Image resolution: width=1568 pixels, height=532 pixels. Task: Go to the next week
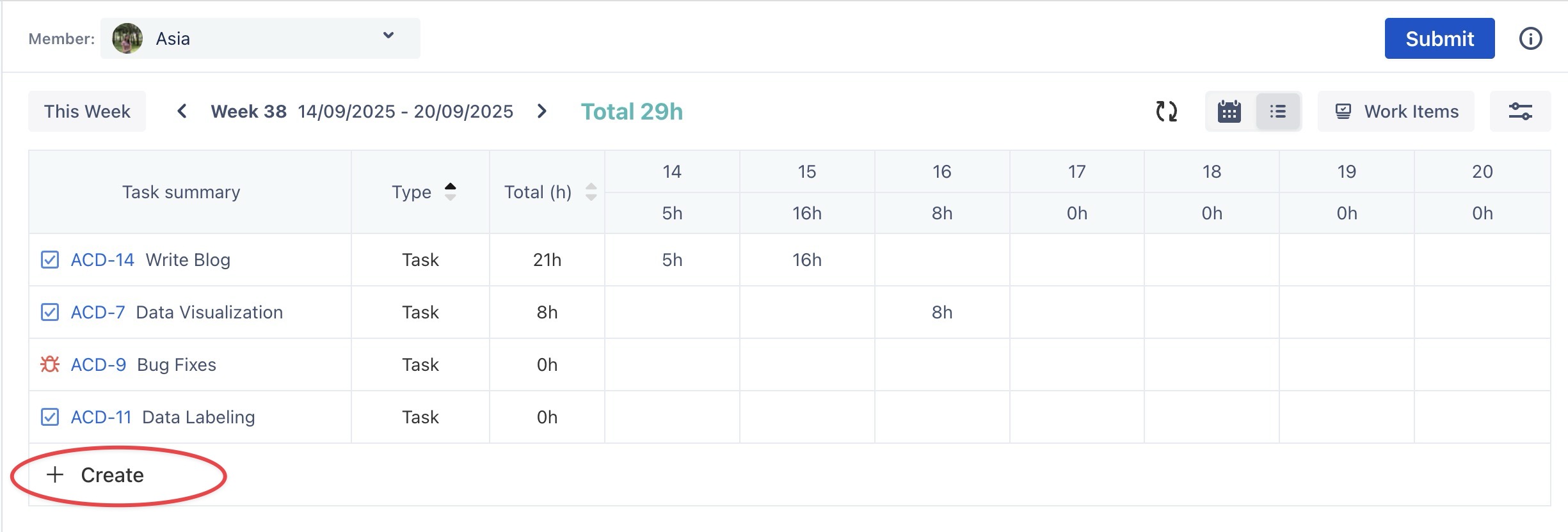(542, 111)
